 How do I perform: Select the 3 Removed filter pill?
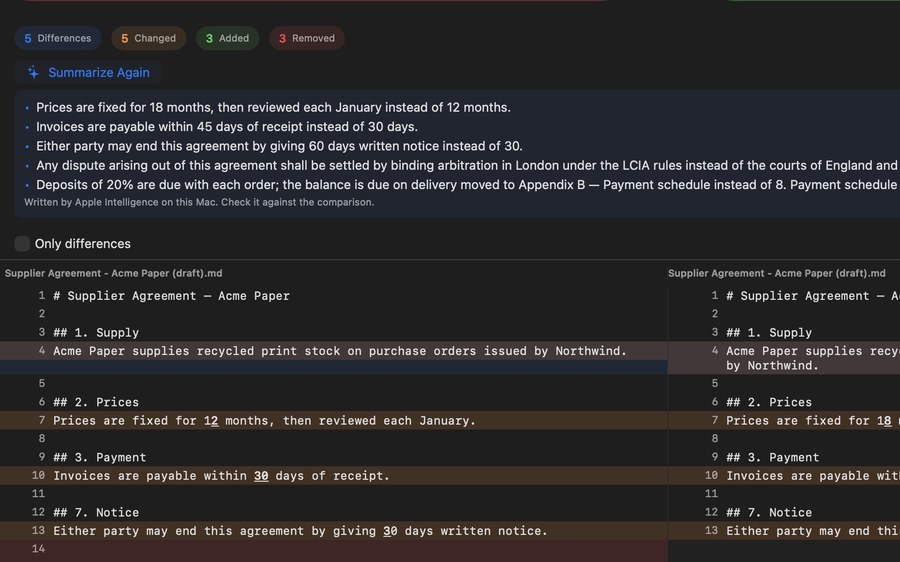coord(307,38)
